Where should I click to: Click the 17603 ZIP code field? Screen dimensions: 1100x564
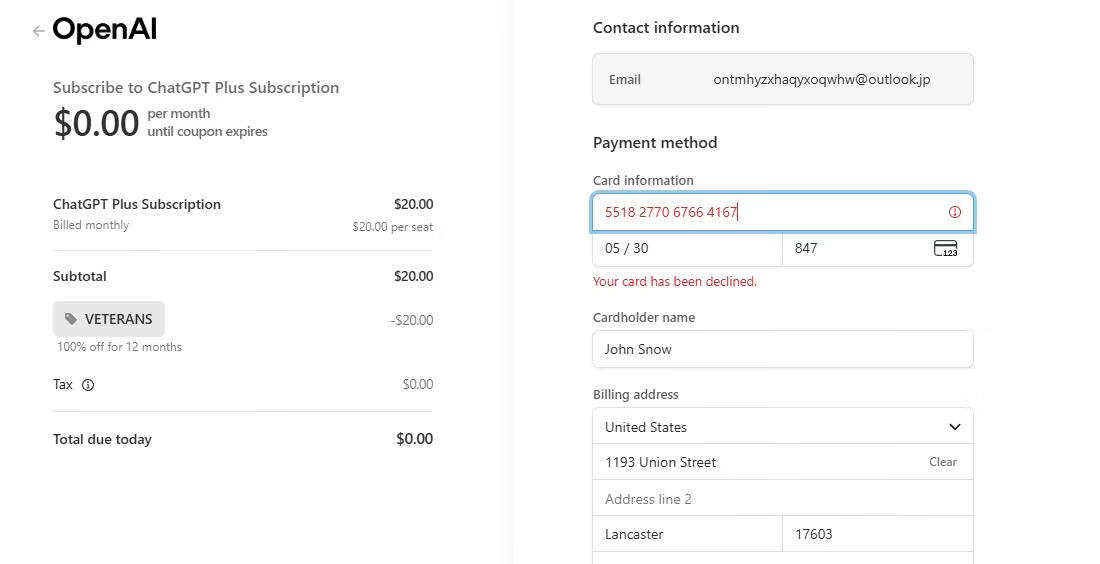click(877, 534)
